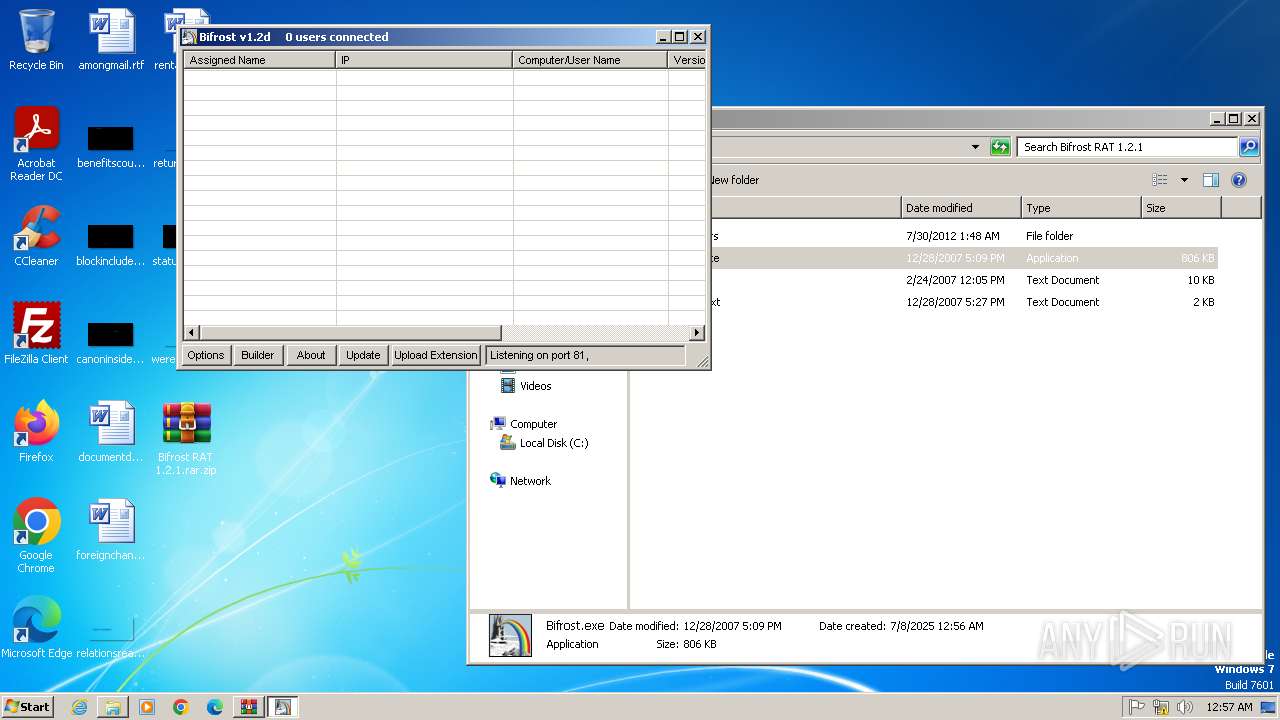Screen dimensions: 1280x720
Task: Open the volume speaker tray icon
Action: click(x=1185, y=707)
